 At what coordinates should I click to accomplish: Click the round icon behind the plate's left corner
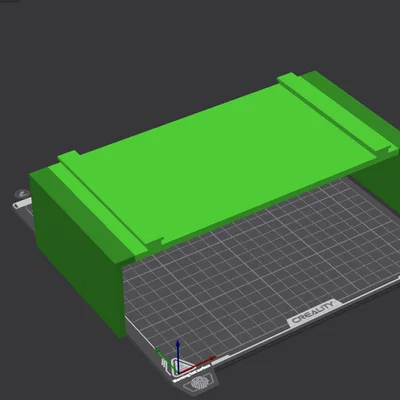click(23, 193)
